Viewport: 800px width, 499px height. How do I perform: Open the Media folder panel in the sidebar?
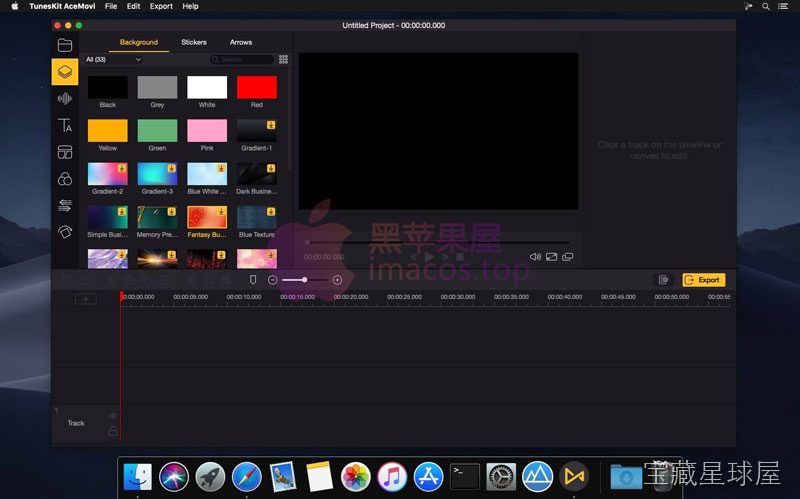[x=65, y=45]
